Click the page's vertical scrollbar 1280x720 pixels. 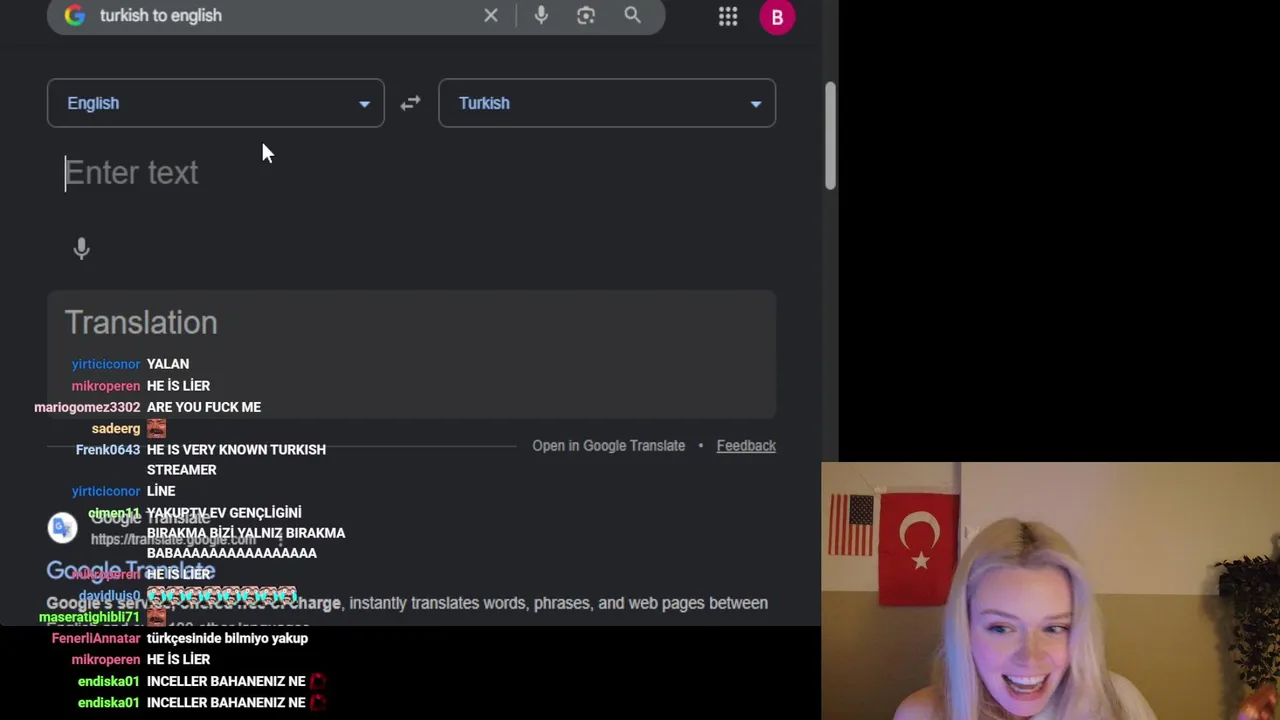click(x=830, y=135)
